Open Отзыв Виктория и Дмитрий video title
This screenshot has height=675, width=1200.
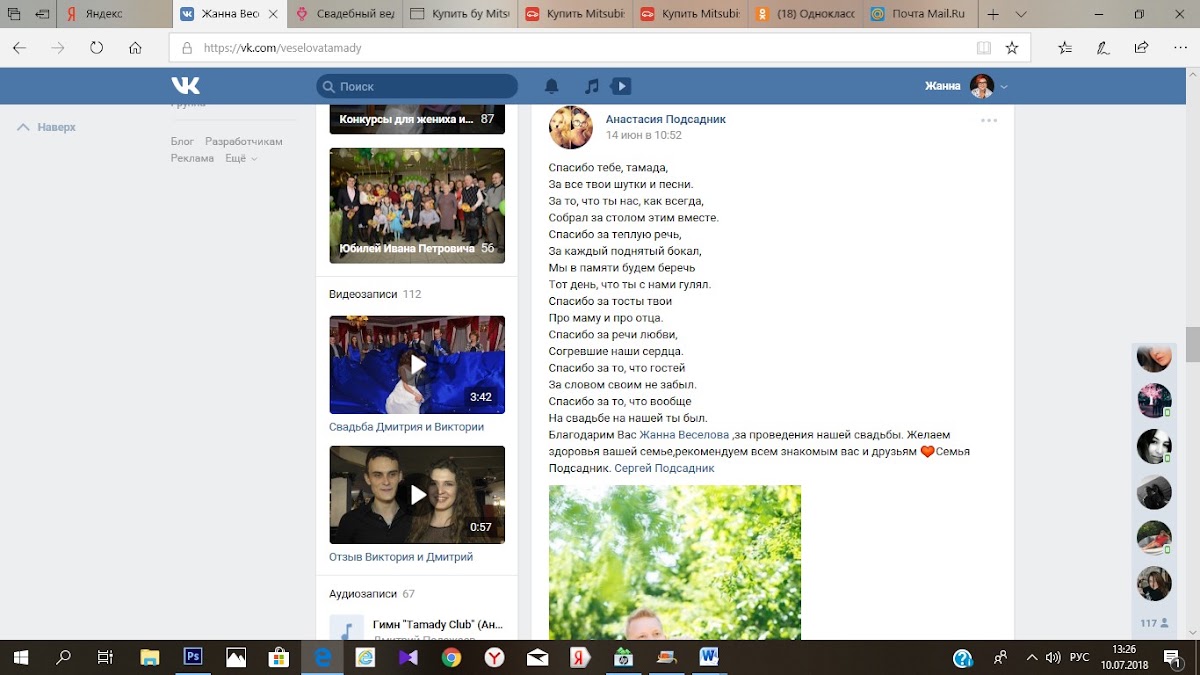pyautogui.click(x=401, y=557)
